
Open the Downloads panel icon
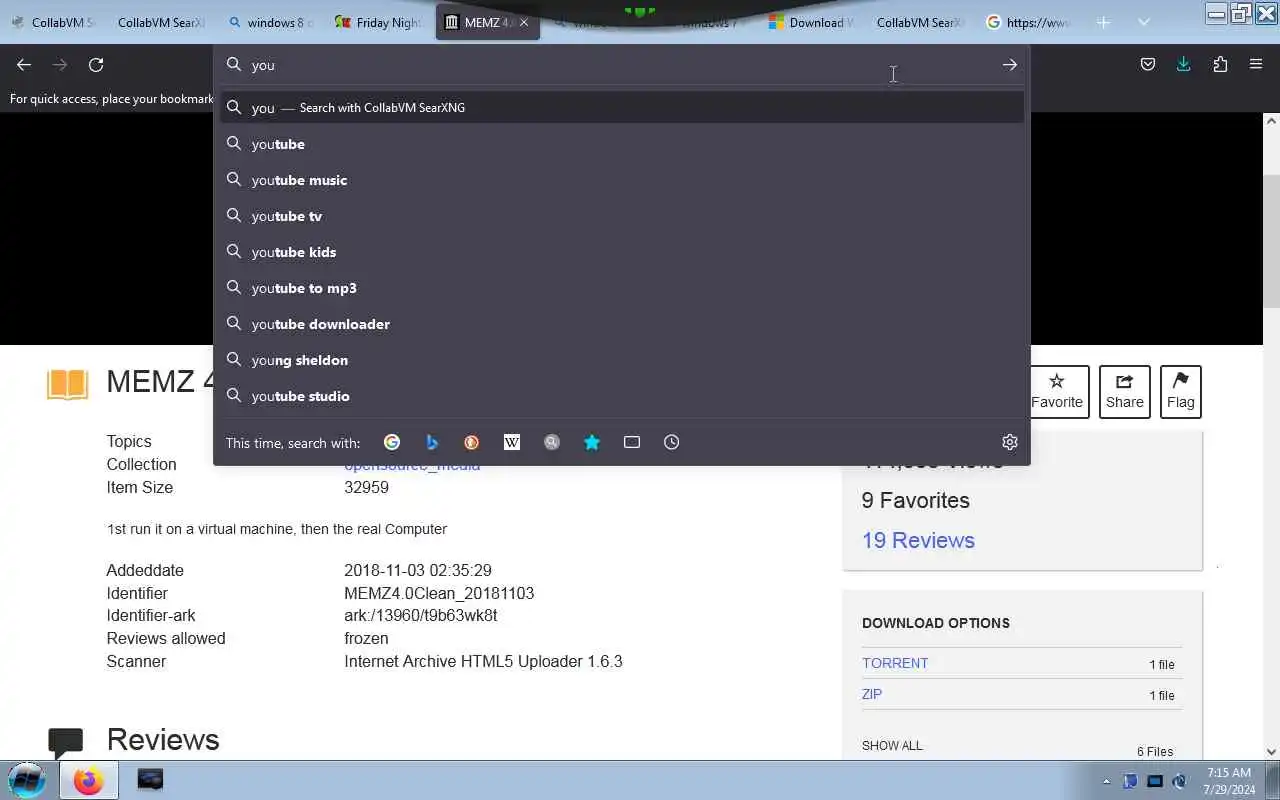1184,65
